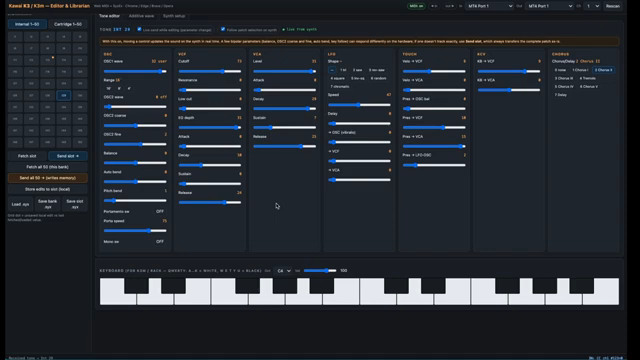This screenshot has height=360, width=640.
Task: Open the MIDI channel dropdown
Action: (x=593, y=6)
